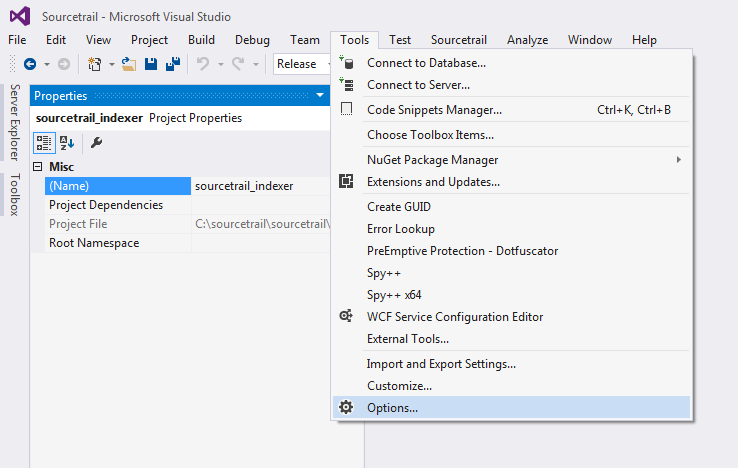Open the Help menu
The height and width of the screenshot is (468, 738).
click(644, 40)
